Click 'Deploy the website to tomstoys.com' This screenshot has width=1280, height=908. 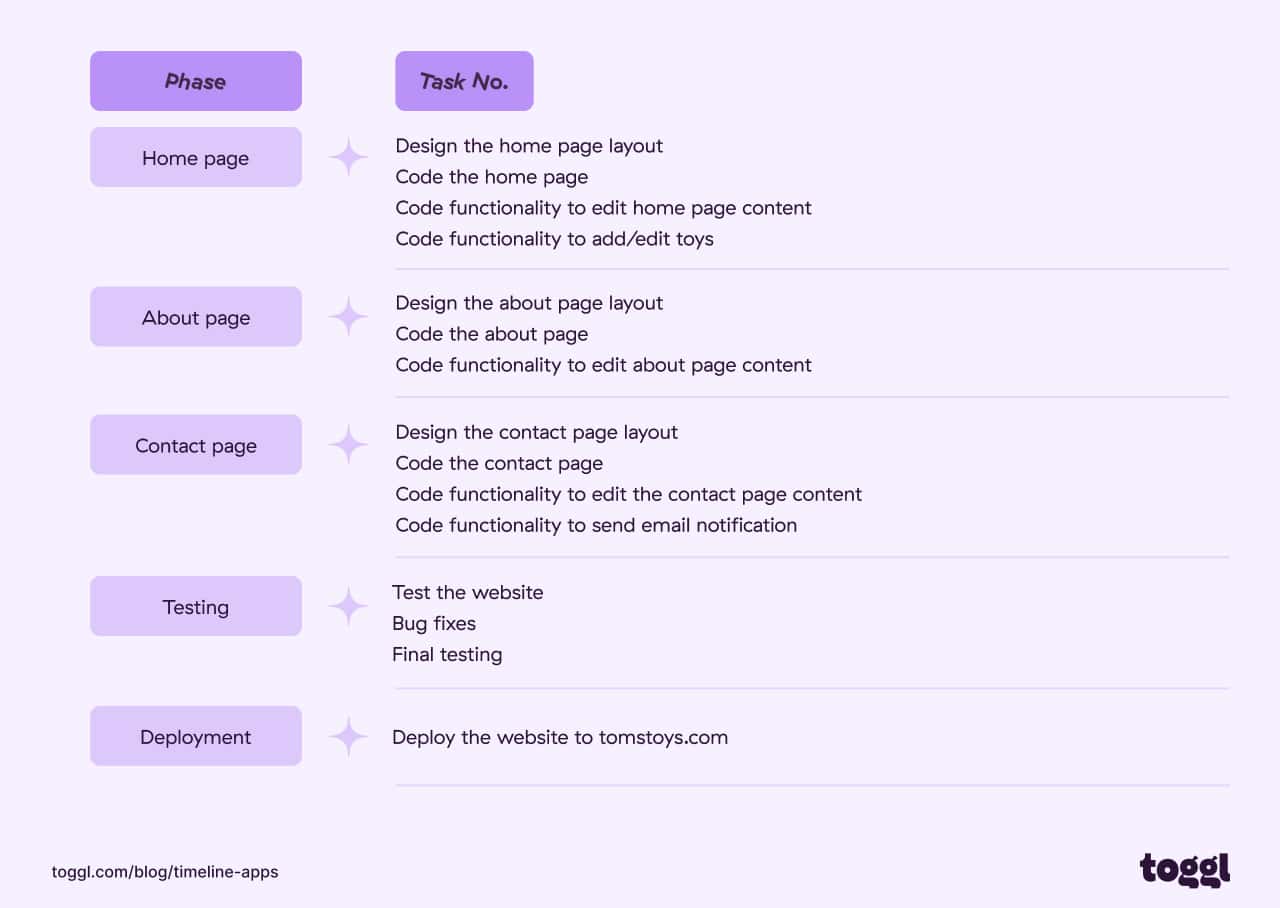[x=560, y=737]
